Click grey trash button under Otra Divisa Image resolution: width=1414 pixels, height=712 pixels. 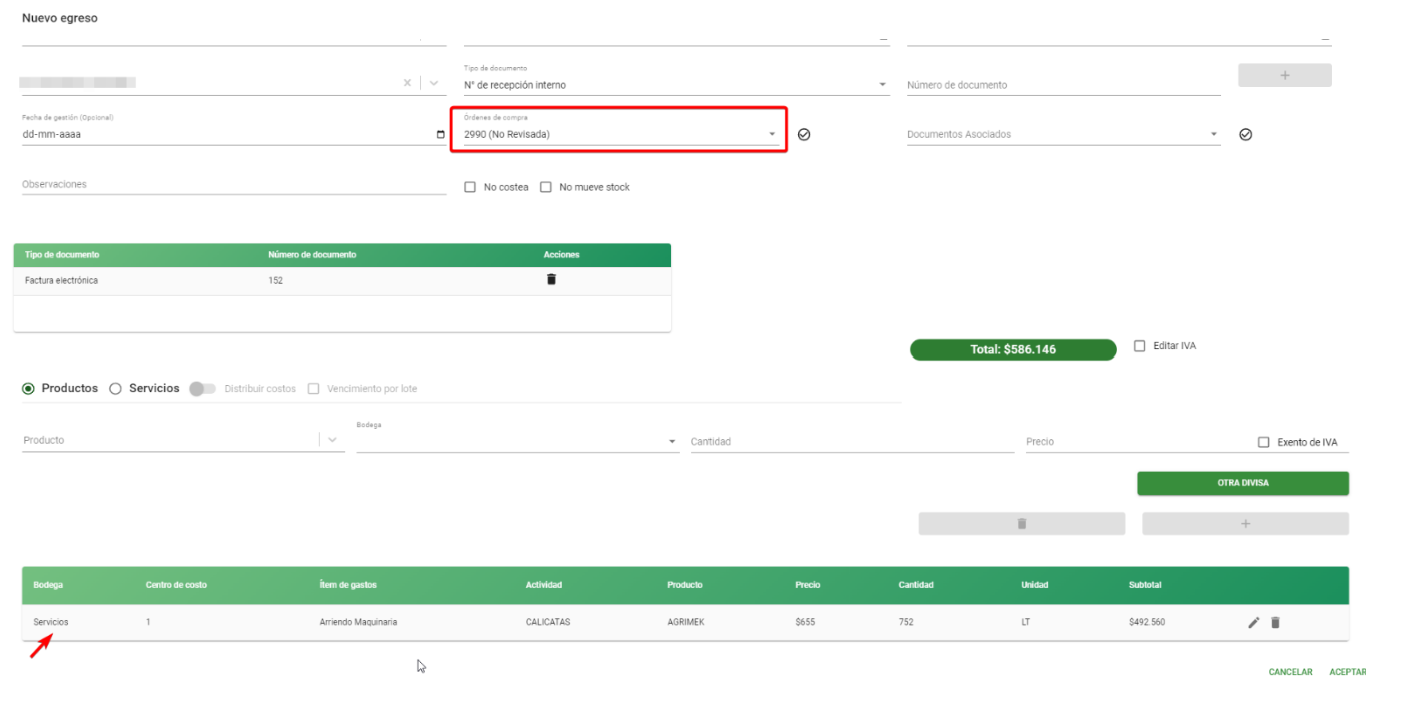1022,524
